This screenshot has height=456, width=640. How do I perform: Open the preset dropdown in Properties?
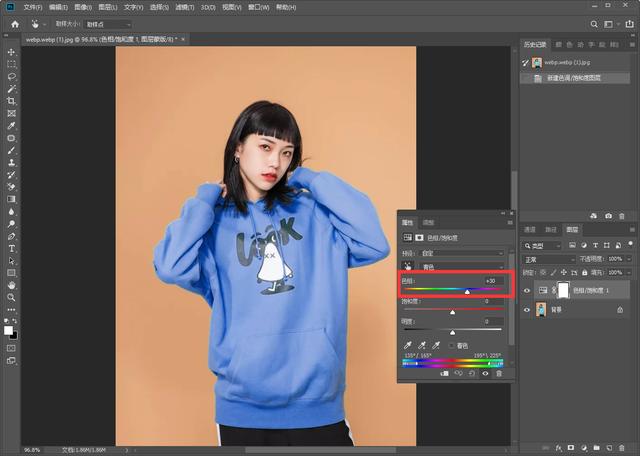click(x=462, y=253)
